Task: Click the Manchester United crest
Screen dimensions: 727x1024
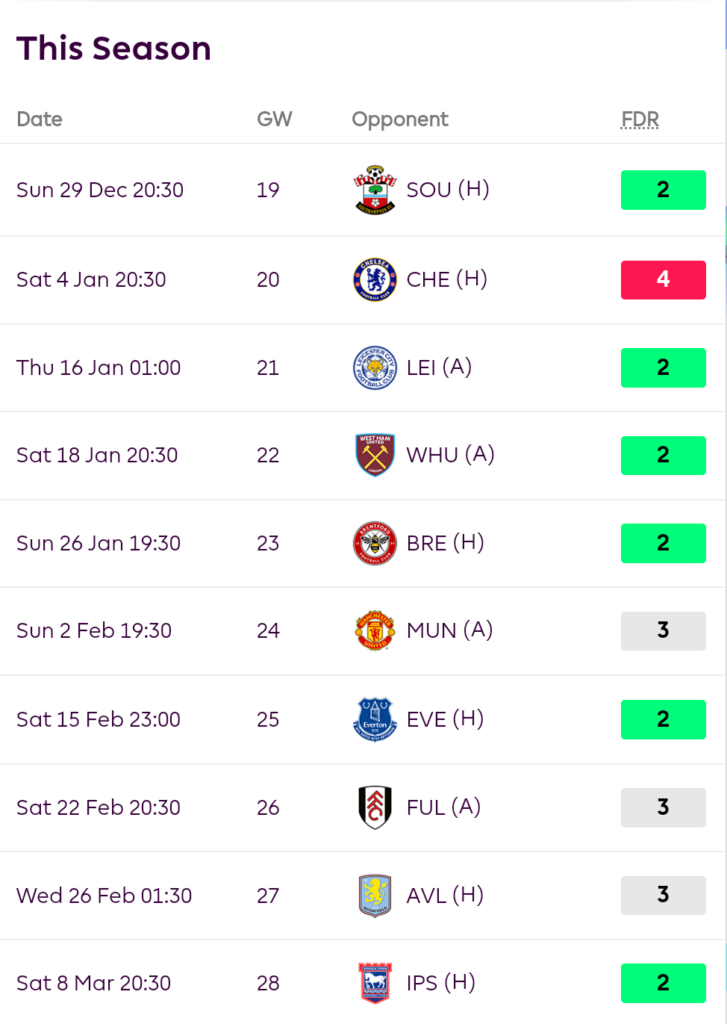Action: click(x=374, y=631)
